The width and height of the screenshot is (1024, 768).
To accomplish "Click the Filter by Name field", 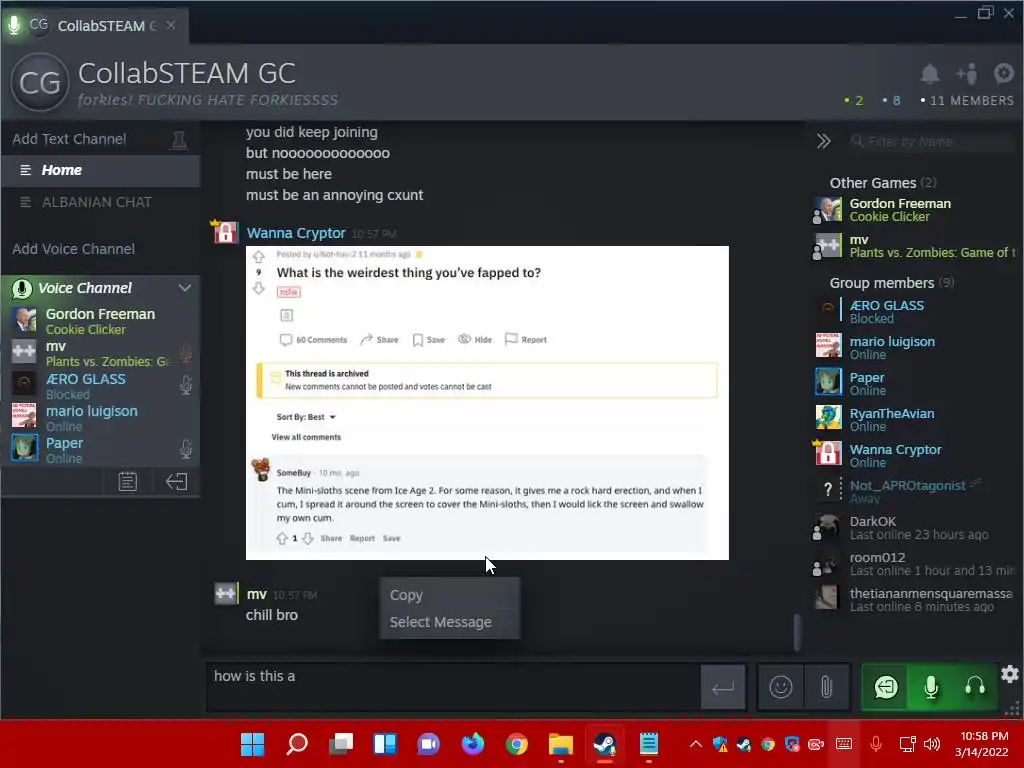I will (933, 141).
